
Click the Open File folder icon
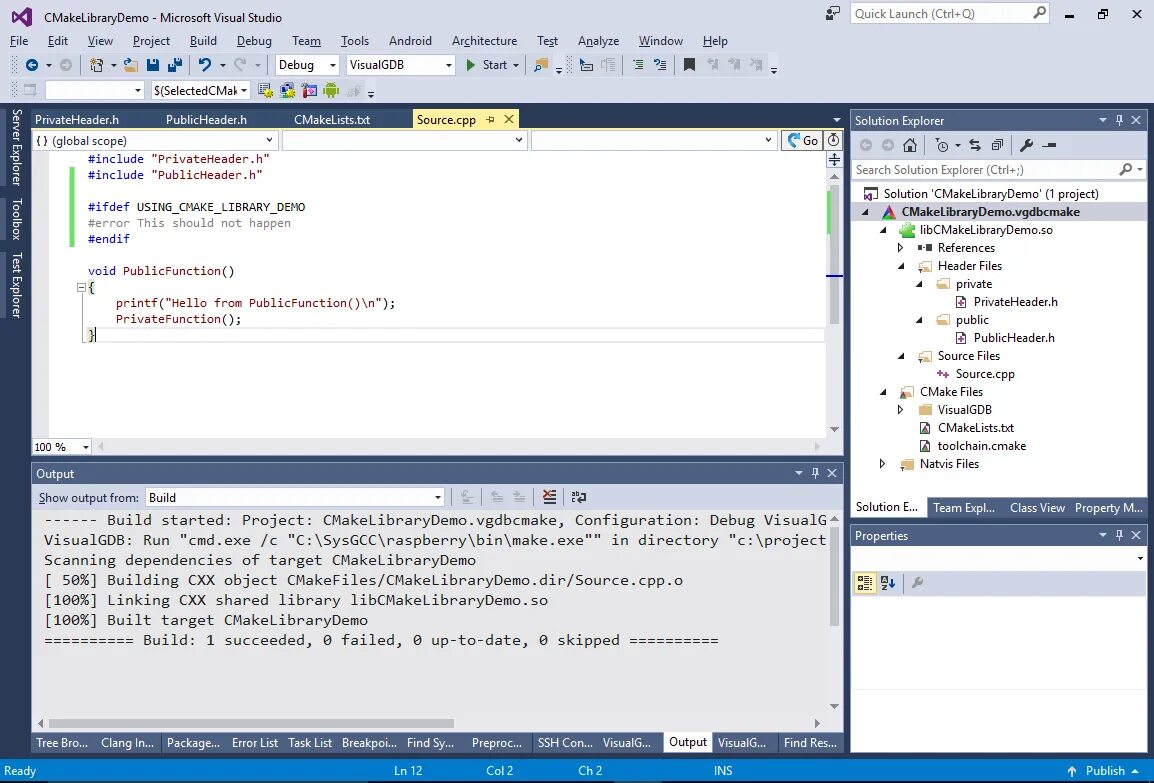[130, 65]
